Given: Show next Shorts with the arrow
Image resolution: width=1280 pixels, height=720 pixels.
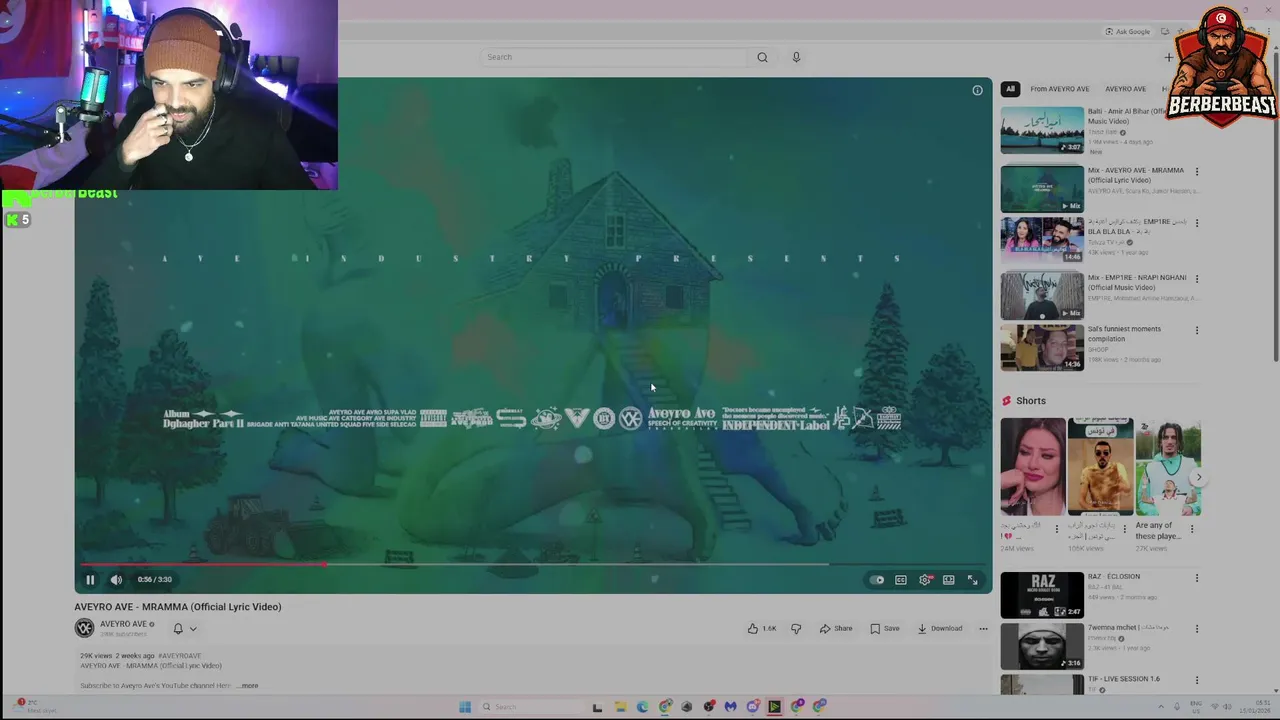Looking at the screenshot, I should tap(1198, 477).
